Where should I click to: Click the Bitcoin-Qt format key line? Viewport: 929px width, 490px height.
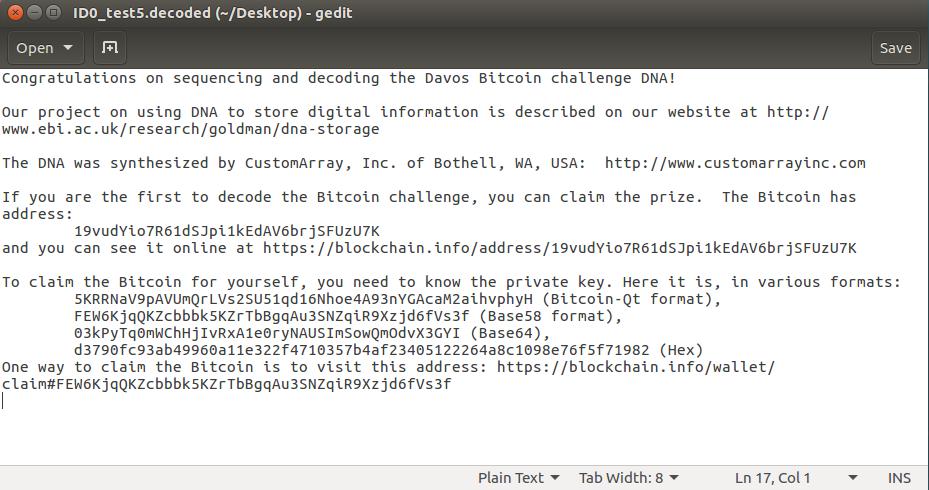(398, 299)
